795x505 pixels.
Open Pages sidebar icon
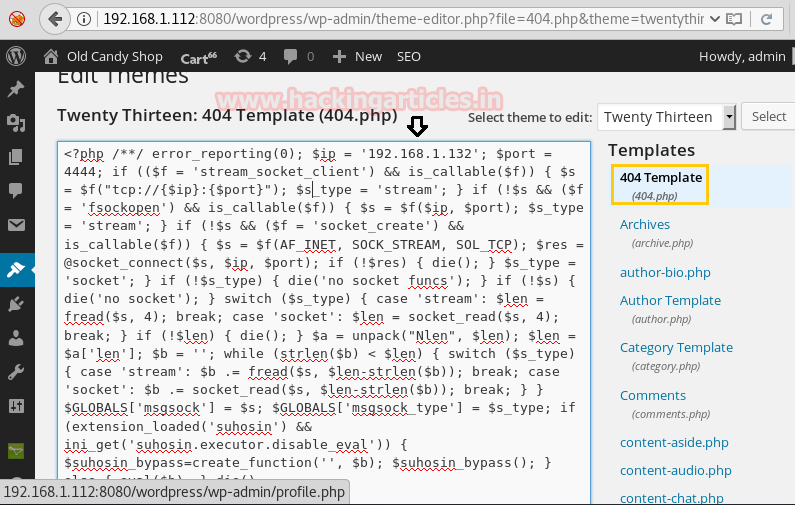pyautogui.click(x=16, y=157)
